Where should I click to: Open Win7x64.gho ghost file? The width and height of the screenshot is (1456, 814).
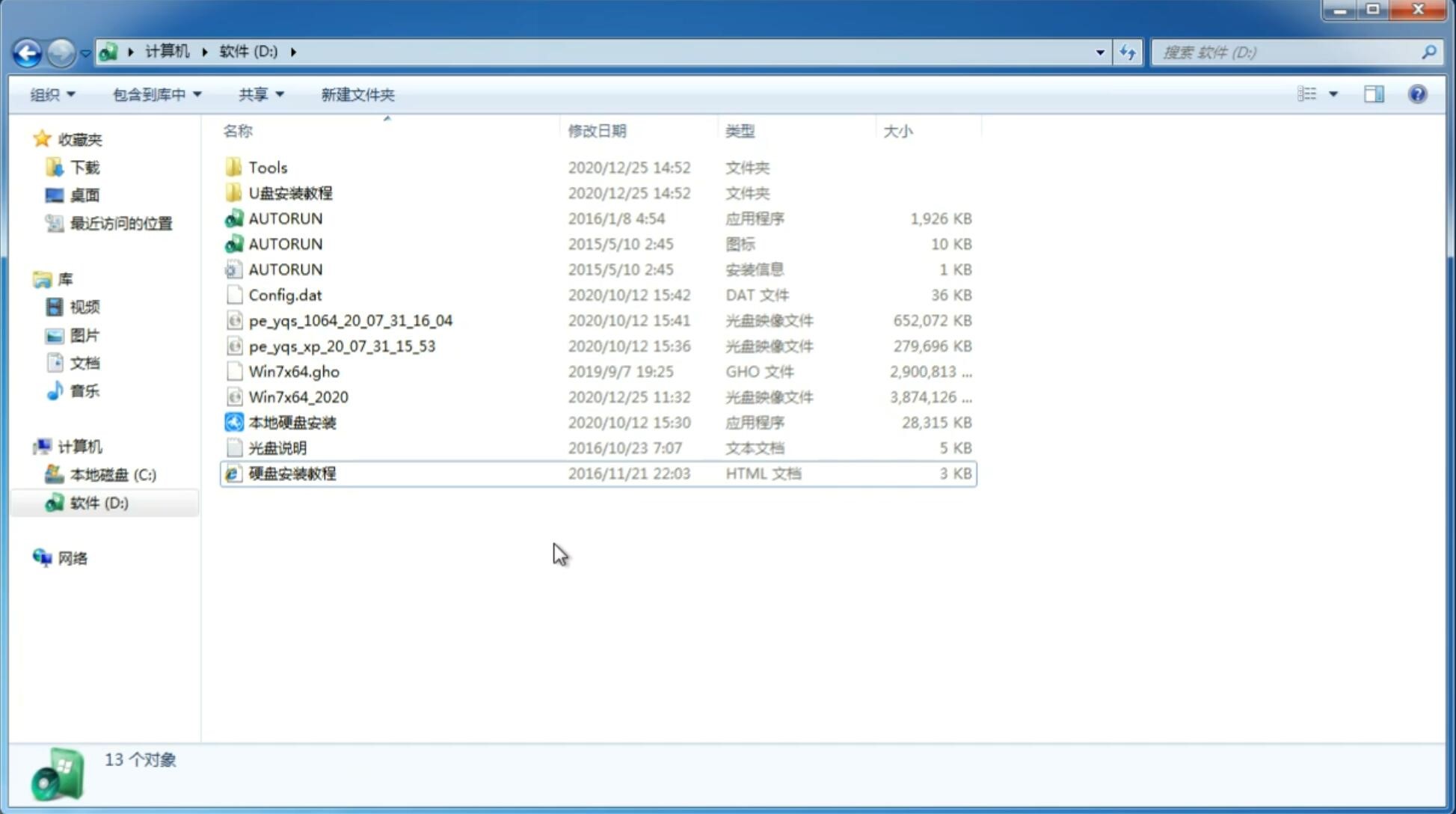pyautogui.click(x=293, y=371)
